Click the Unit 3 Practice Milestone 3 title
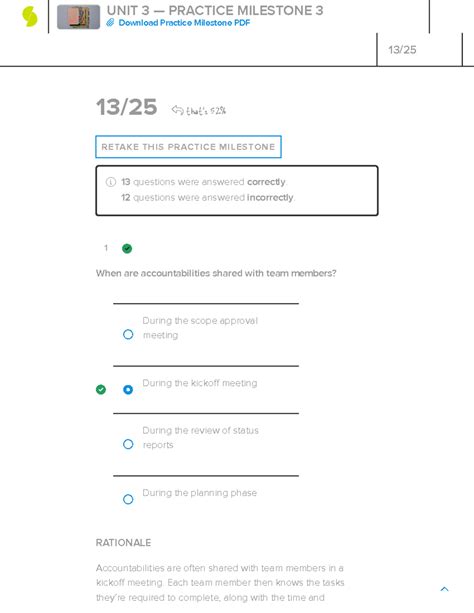 pyautogui.click(x=215, y=10)
